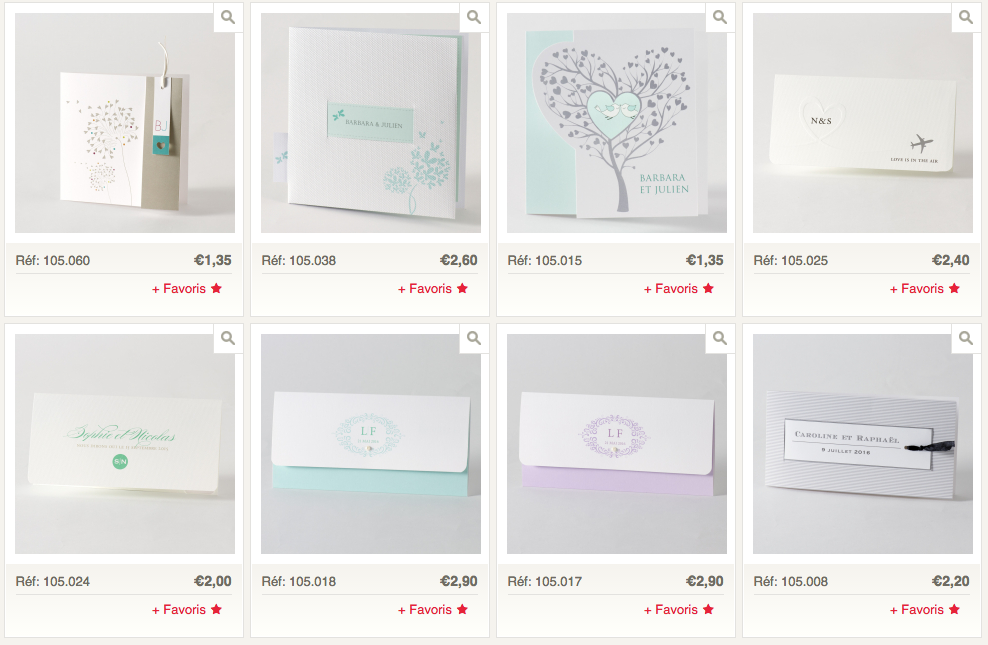
Task: Select the Sophie et Nicolas card thumbnail
Action: [x=125, y=444]
